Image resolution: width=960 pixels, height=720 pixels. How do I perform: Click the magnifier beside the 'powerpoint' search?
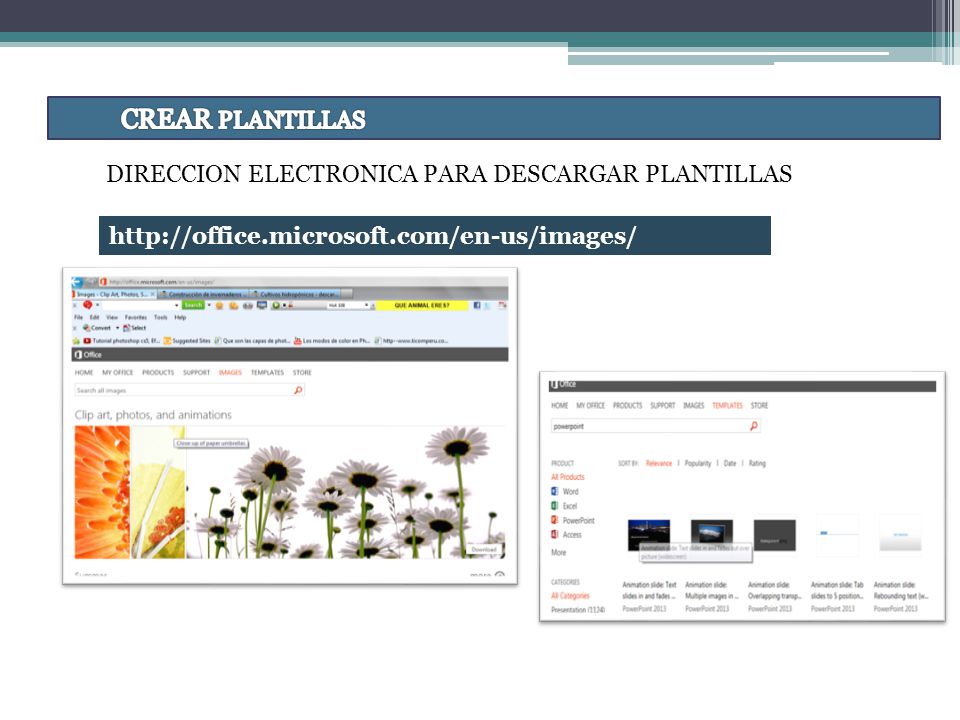(x=754, y=426)
